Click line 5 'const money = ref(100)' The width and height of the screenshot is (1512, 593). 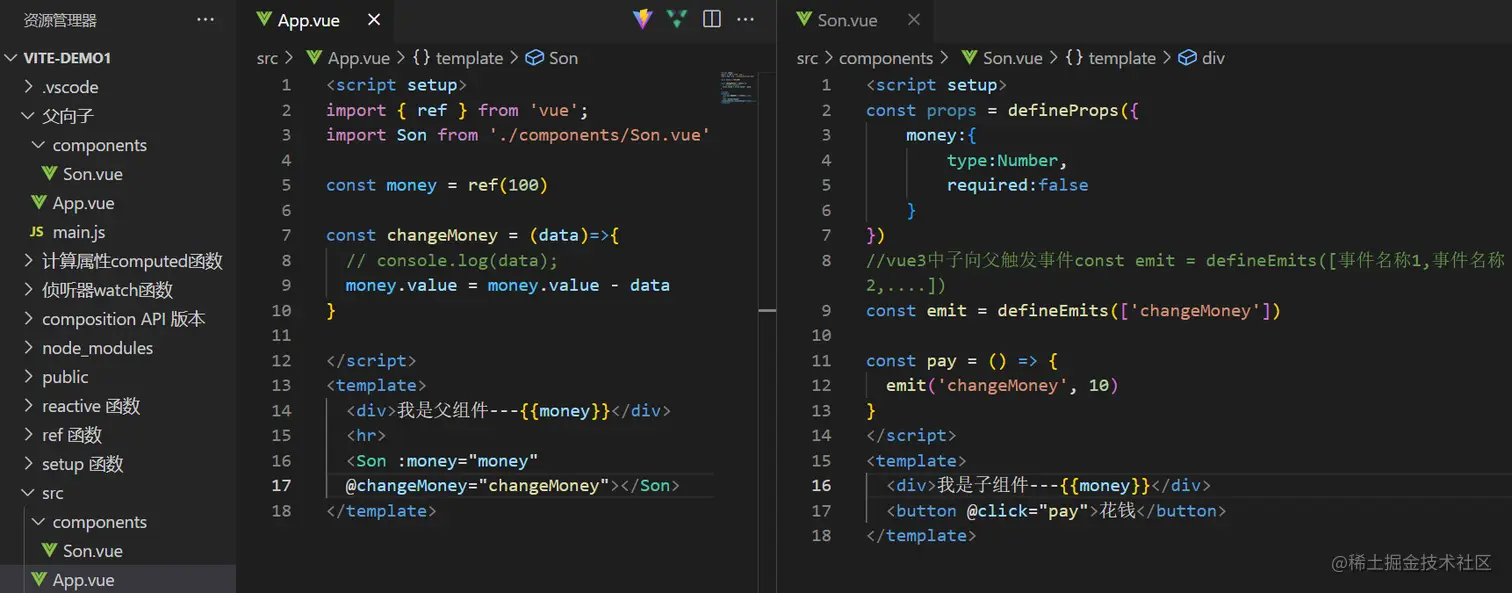click(x=437, y=185)
